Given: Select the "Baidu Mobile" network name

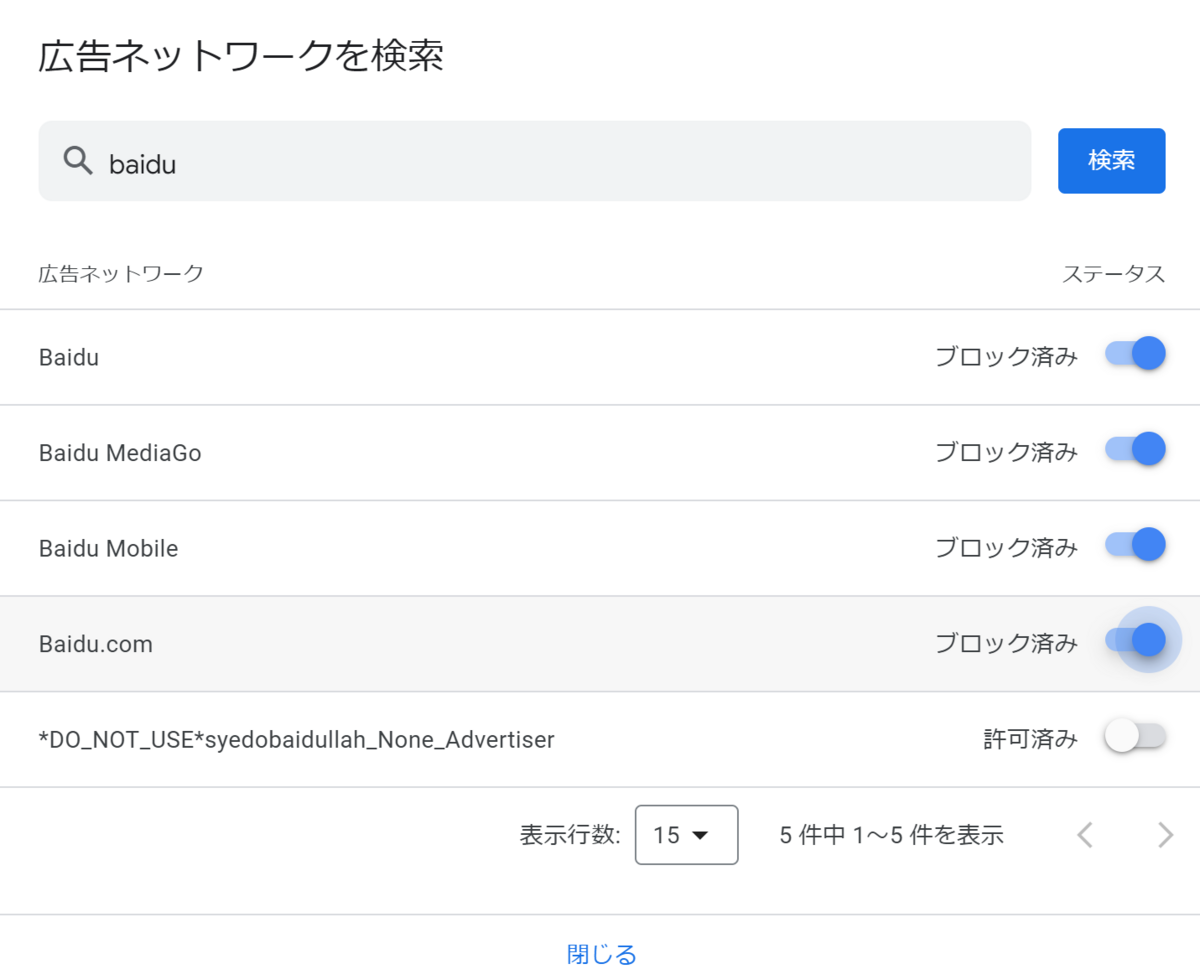Looking at the screenshot, I should (108, 548).
